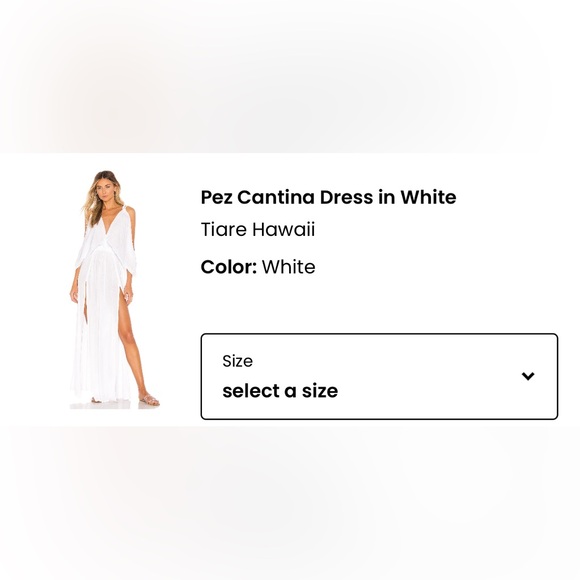Click the cold-shoulder sleeve in the photo
Image resolution: width=580 pixels, height=580 pixels.
[130, 237]
